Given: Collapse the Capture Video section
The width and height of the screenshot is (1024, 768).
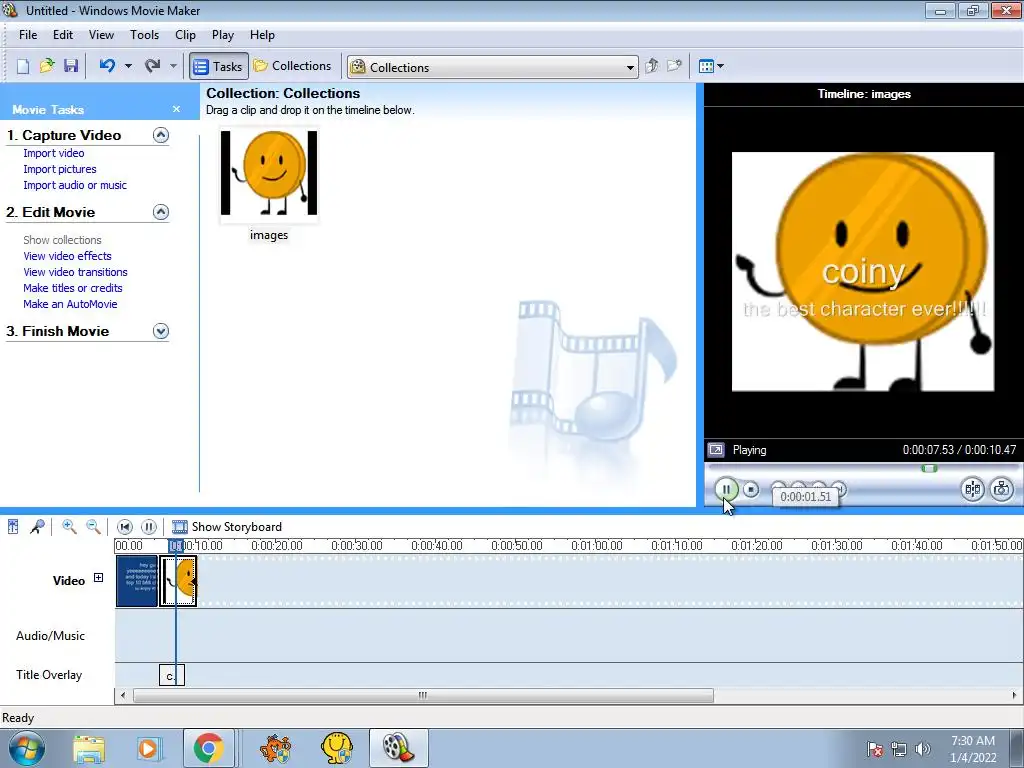Looking at the screenshot, I should tap(161, 135).
